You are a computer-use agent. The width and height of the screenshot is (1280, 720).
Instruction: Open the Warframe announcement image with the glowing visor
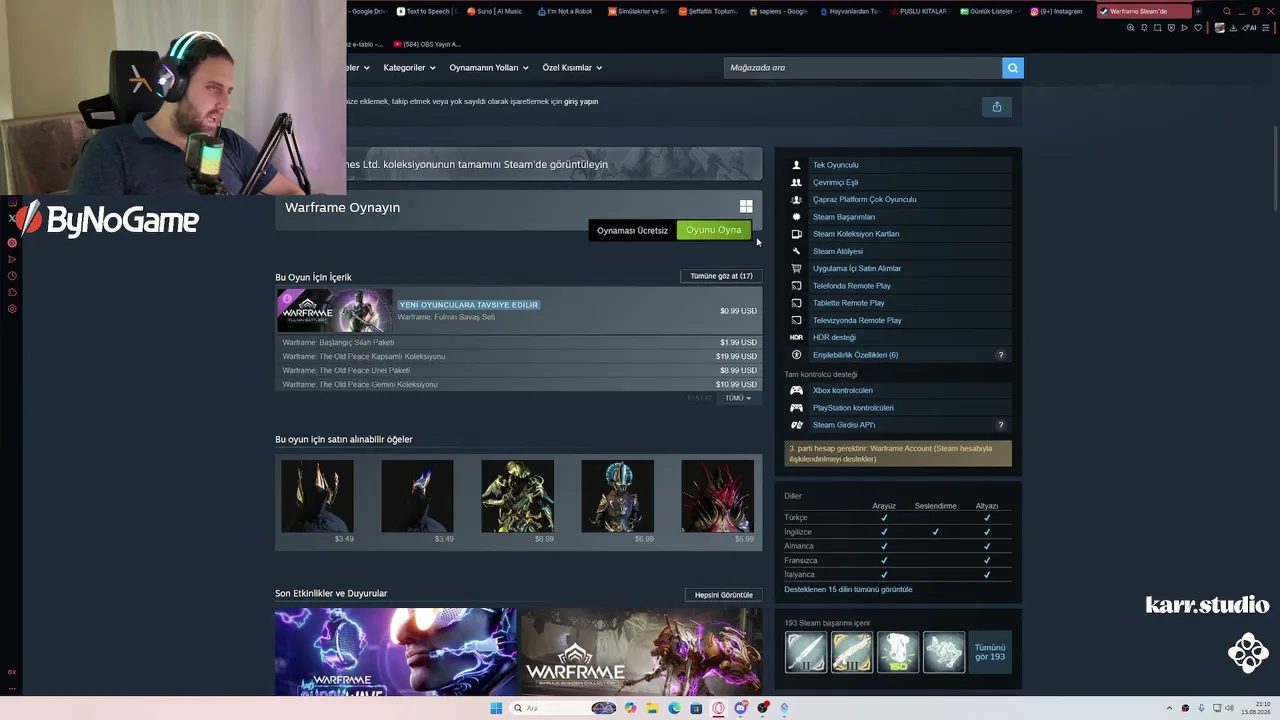(x=396, y=652)
